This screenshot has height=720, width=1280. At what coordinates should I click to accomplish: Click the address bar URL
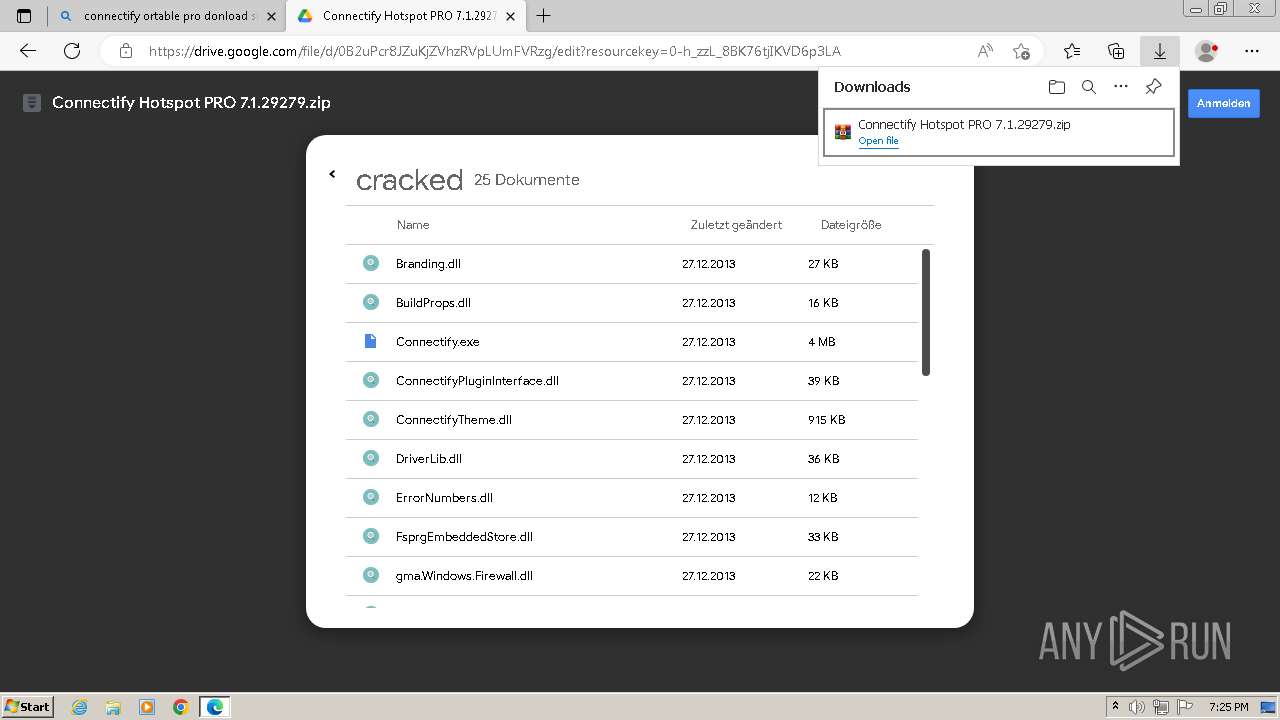[x=494, y=51]
